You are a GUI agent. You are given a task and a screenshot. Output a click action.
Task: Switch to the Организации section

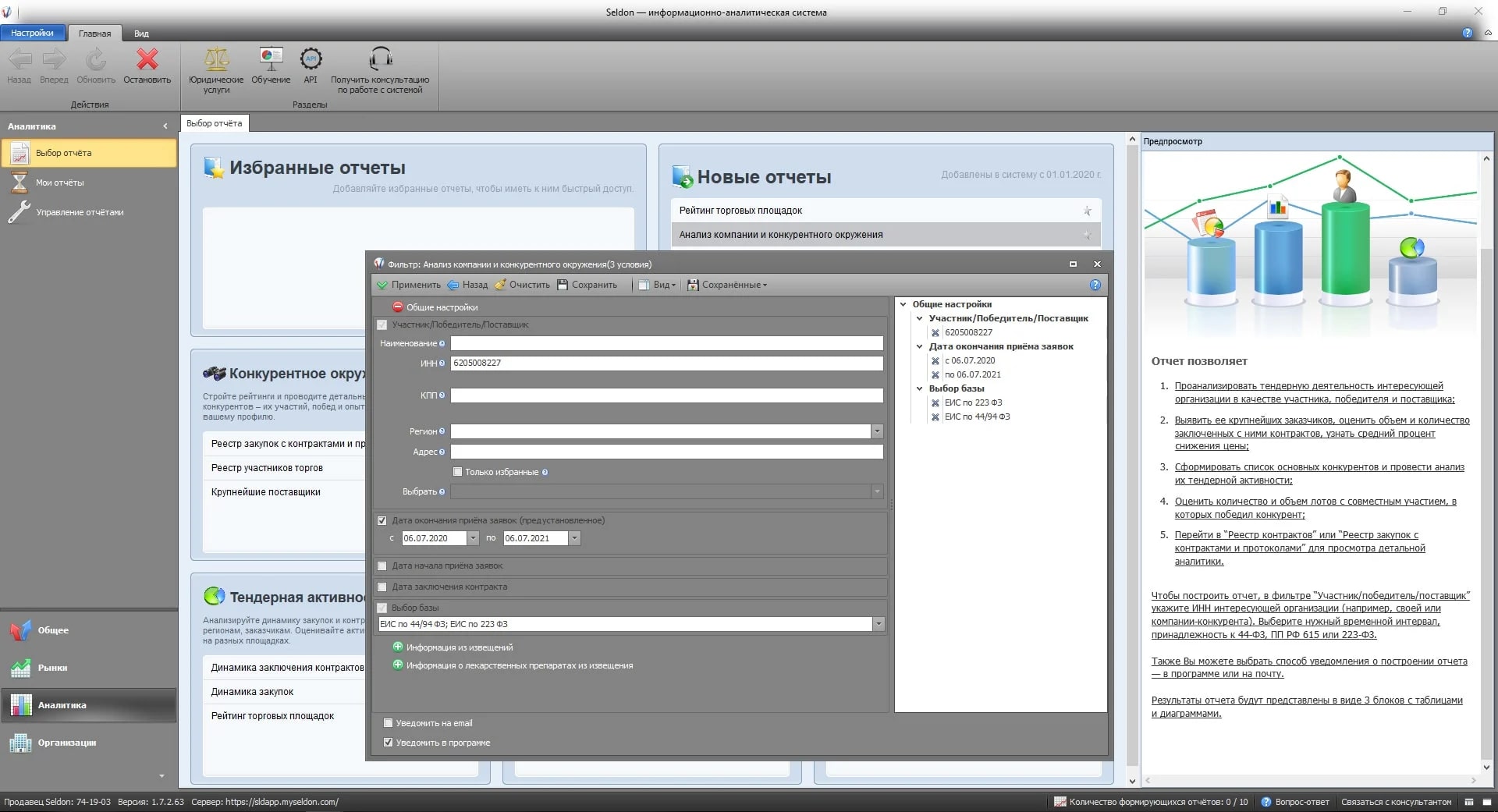click(89, 743)
